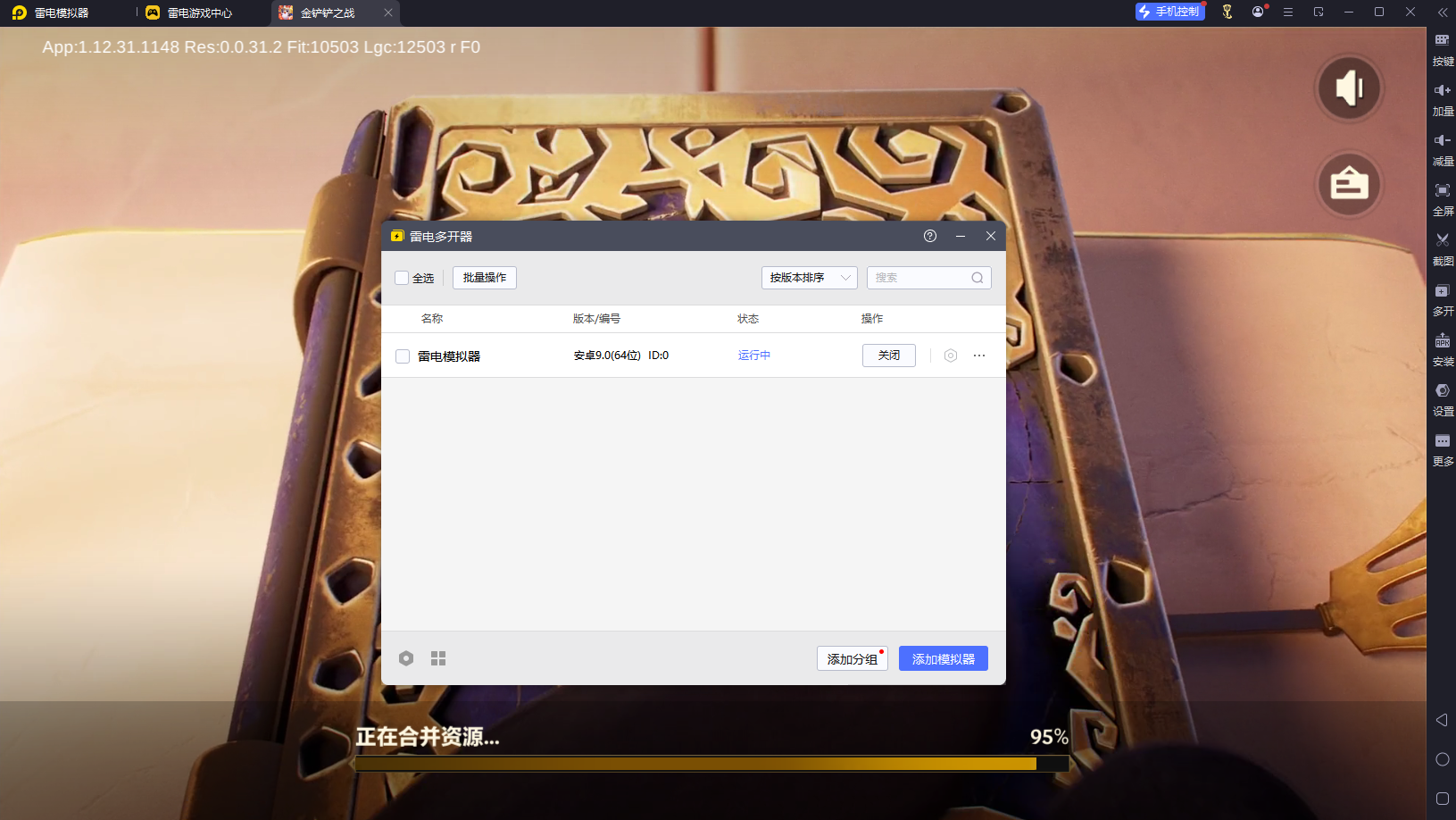This screenshot has height=820, width=1456.
Task: Click the 添加分组 button
Action: pyautogui.click(x=853, y=658)
